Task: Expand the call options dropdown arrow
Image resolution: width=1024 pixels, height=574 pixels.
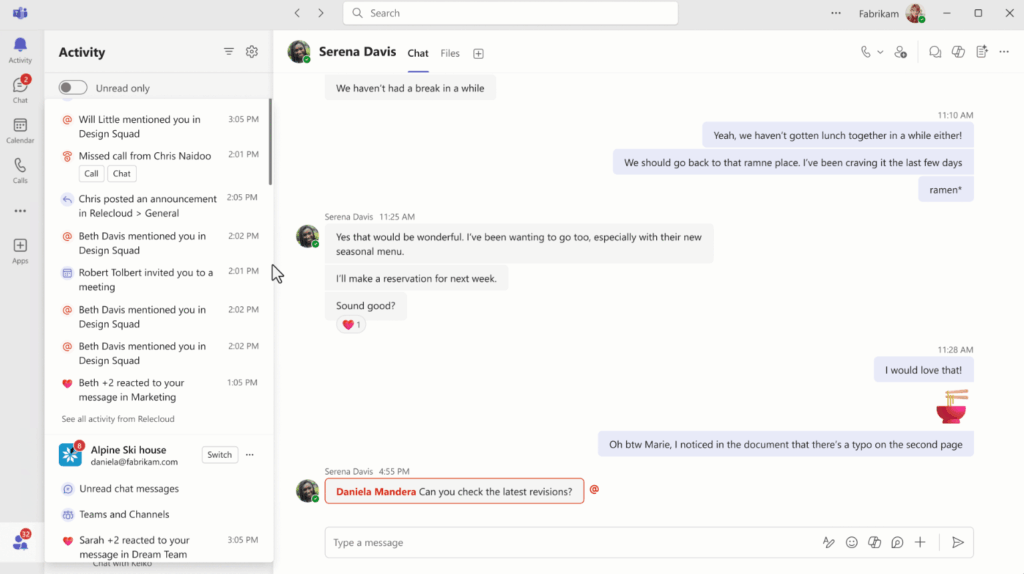Action: pyautogui.click(x=880, y=53)
